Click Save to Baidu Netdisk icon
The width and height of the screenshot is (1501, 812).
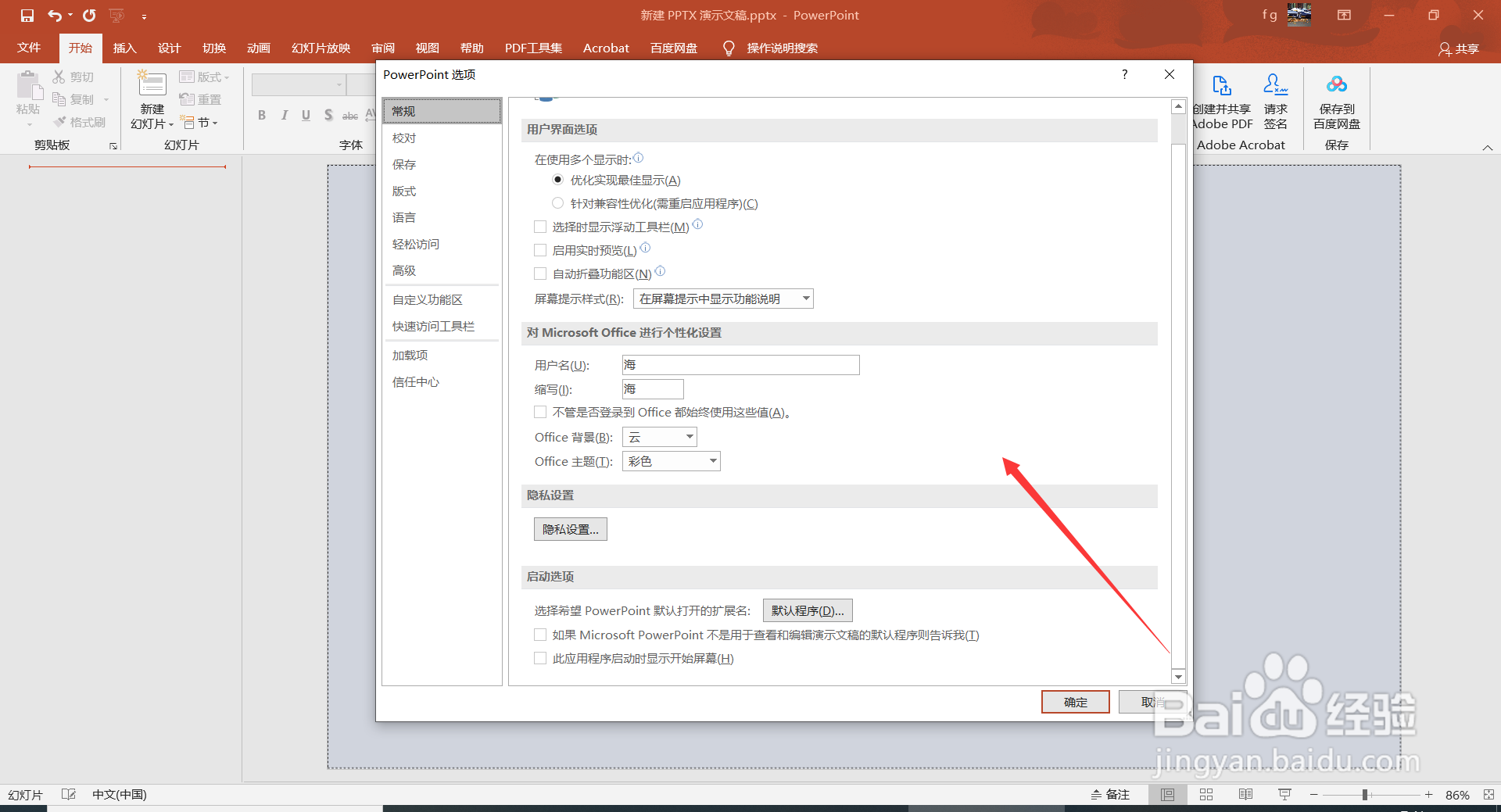tap(1337, 84)
